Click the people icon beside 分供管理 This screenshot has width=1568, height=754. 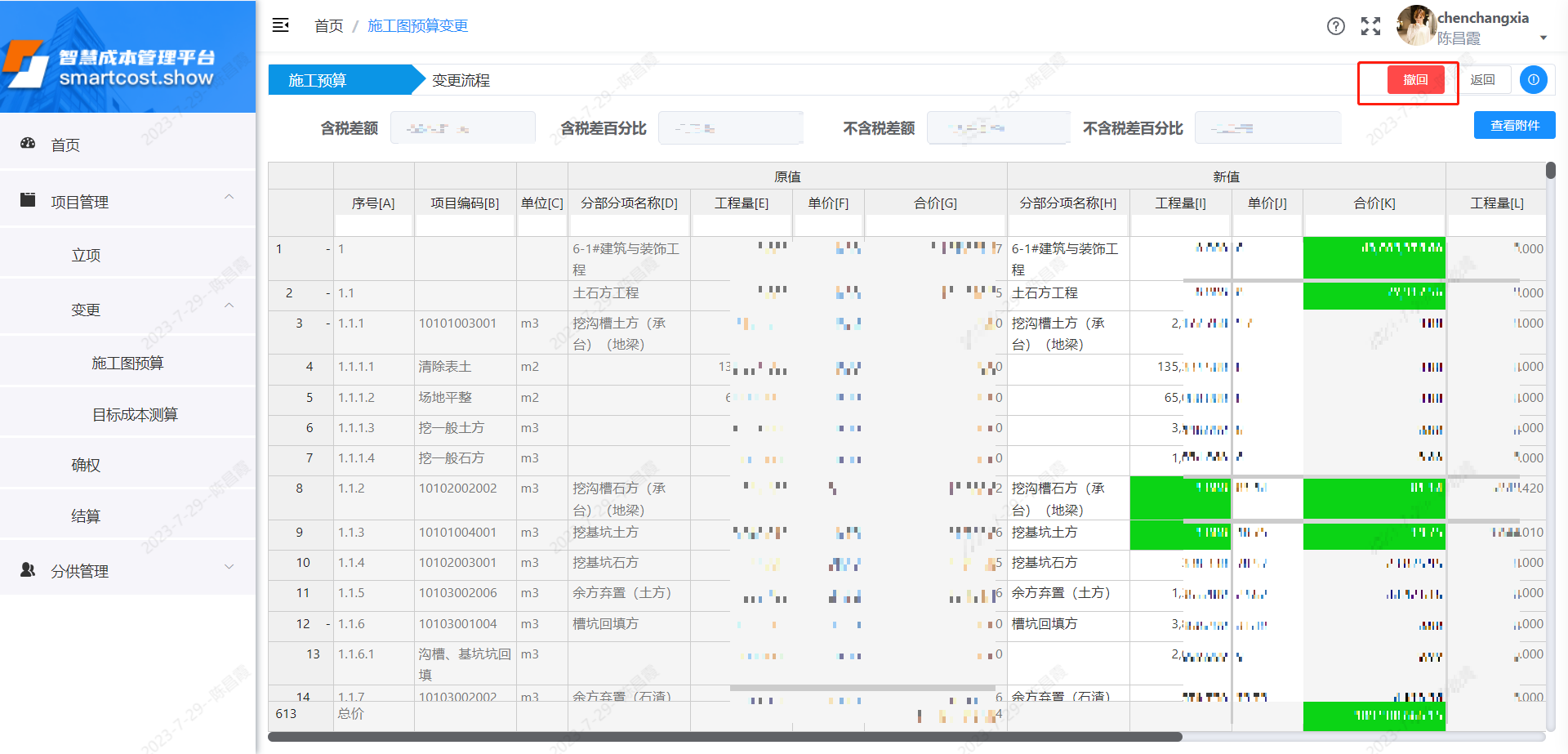[x=29, y=570]
